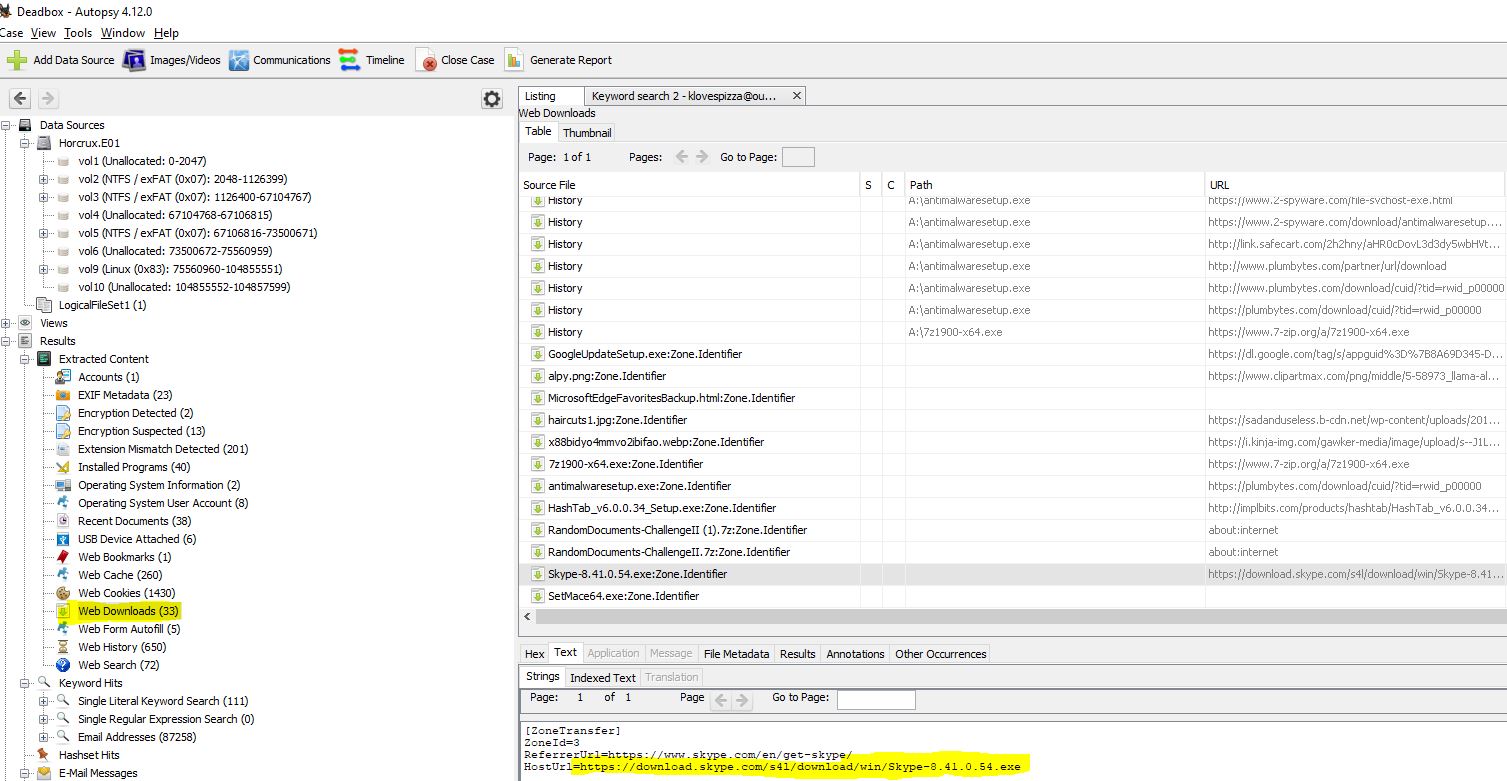The width and height of the screenshot is (1507, 781).
Task: Select Operating System Information (2)
Action: (159, 485)
